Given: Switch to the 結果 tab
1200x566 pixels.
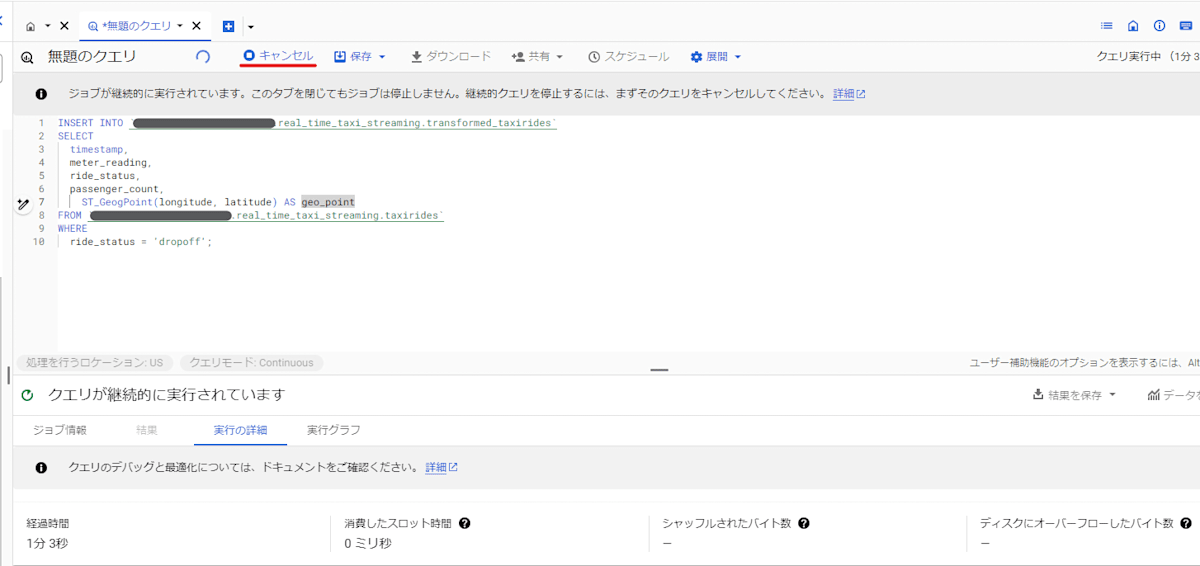Looking at the screenshot, I should tap(147, 430).
